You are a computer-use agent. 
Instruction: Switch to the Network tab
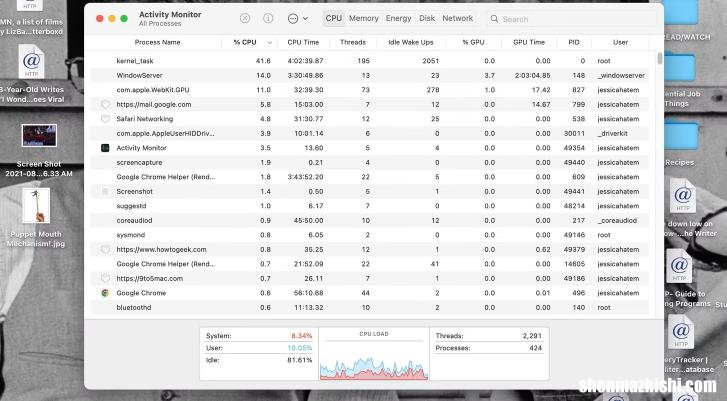458,19
